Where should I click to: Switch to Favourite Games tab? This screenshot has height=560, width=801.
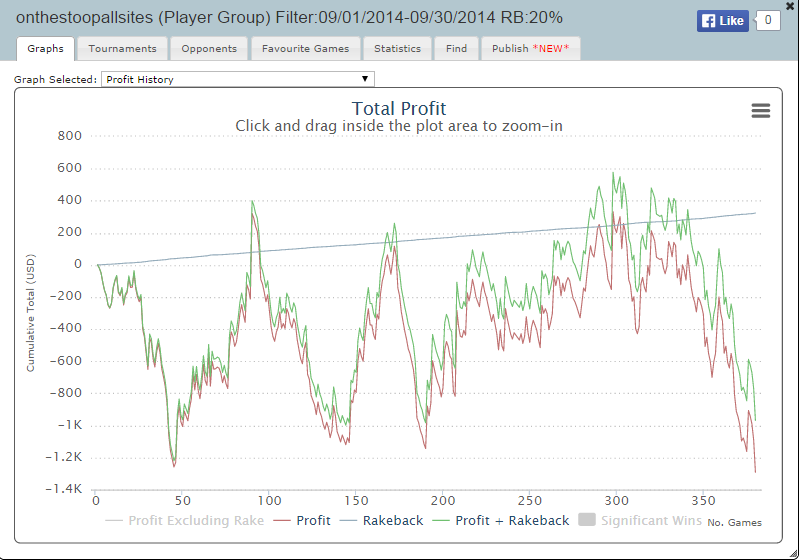click(x=305, y=49)
